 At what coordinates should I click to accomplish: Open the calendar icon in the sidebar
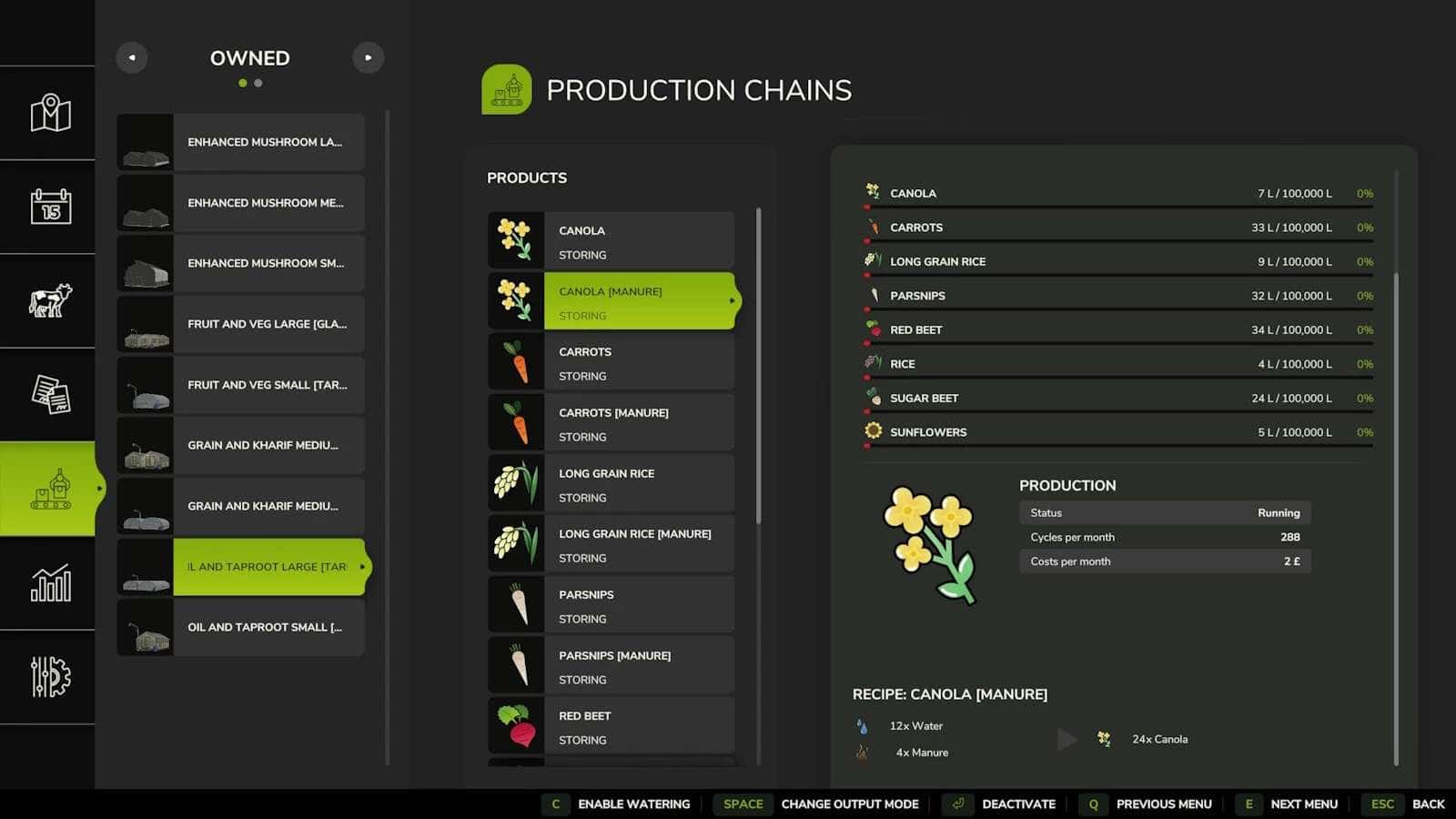[x=50, y=207]
